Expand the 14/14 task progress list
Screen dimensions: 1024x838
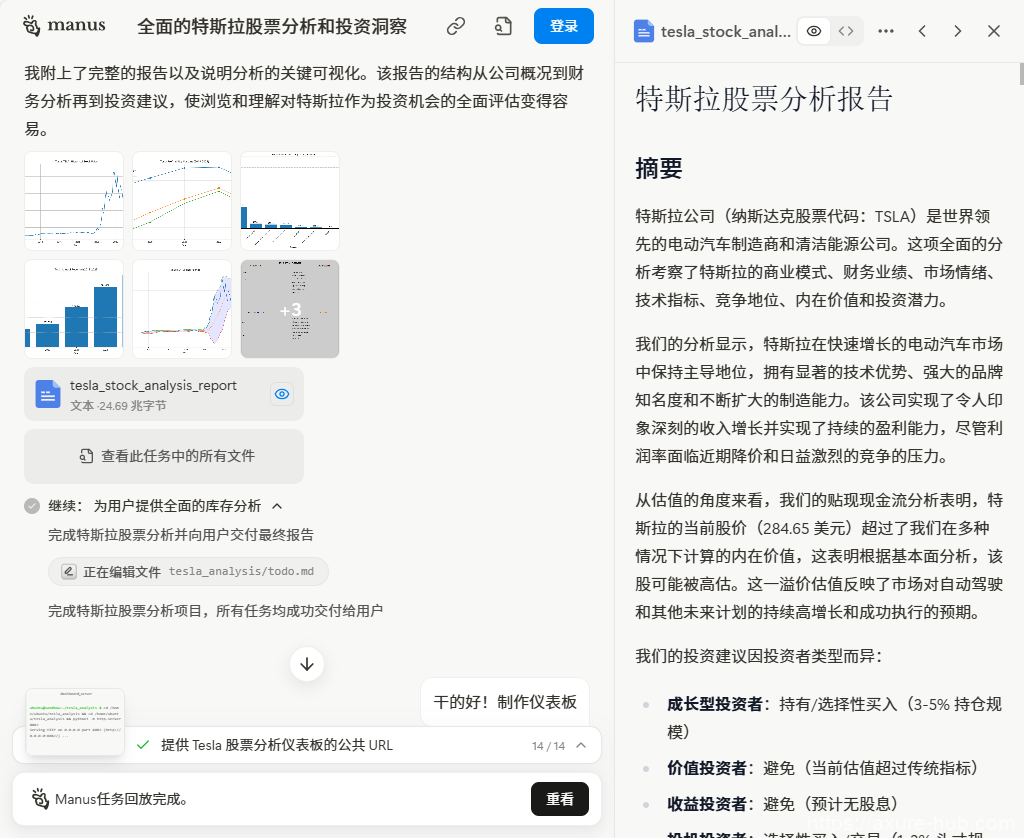582,745
